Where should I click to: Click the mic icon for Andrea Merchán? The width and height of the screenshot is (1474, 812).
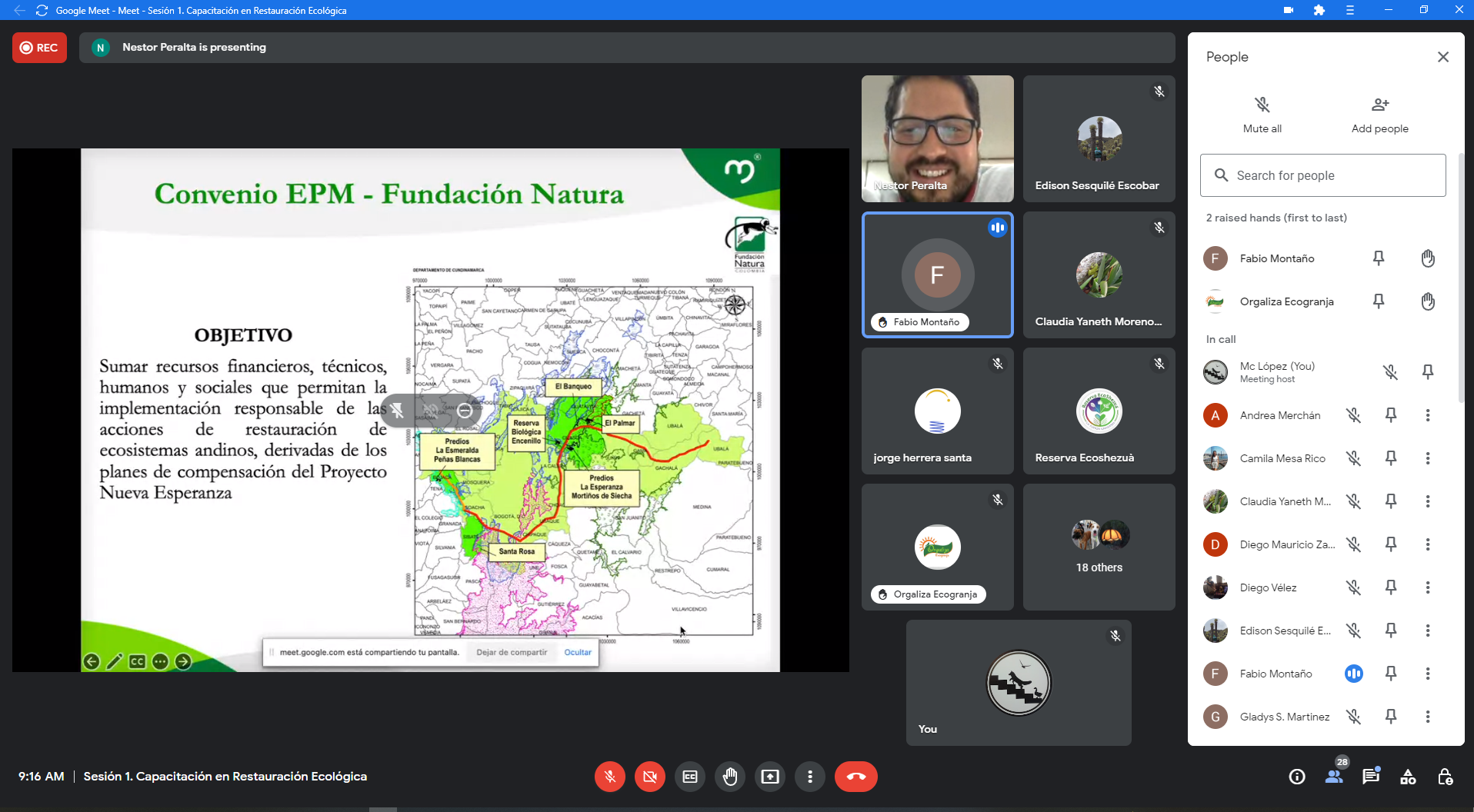[1354, 415]
